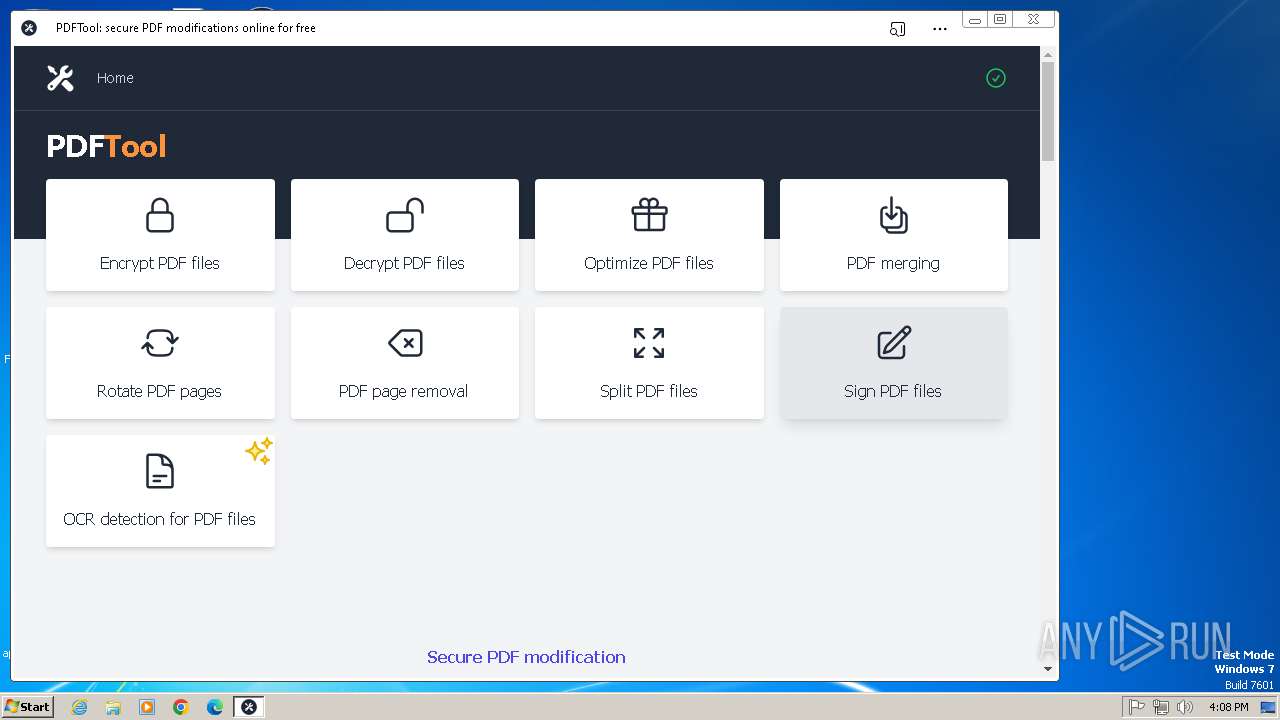This screenshot has width=1280, height=720.
Task: Click the scrollbar down arrow
Action: [x=1048, y=669]
